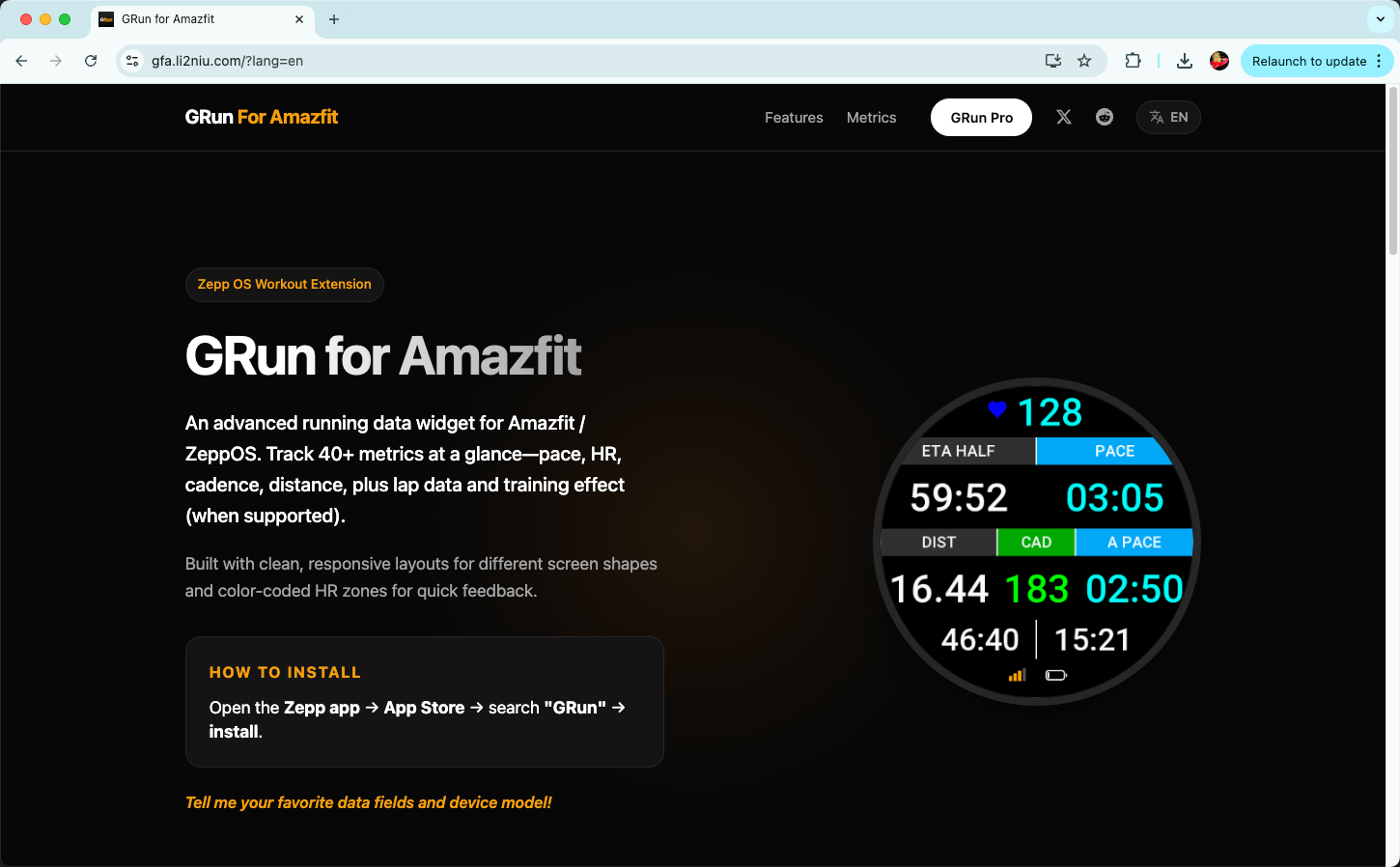The image size is (1400, 867).
Task: Open the Reddit community link
Action: [1105, 117]
